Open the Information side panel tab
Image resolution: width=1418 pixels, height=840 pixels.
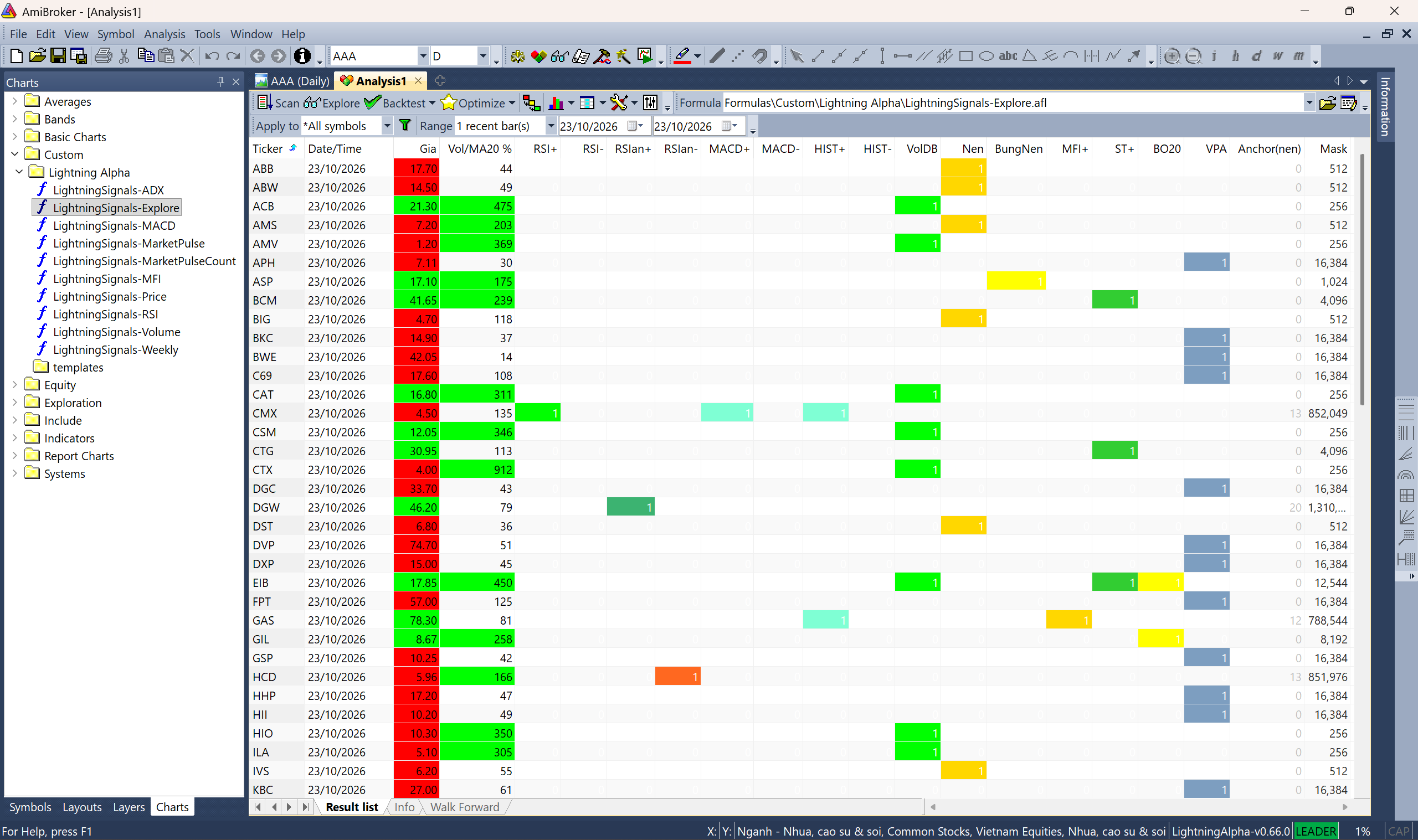click(x=1385, y=106)
